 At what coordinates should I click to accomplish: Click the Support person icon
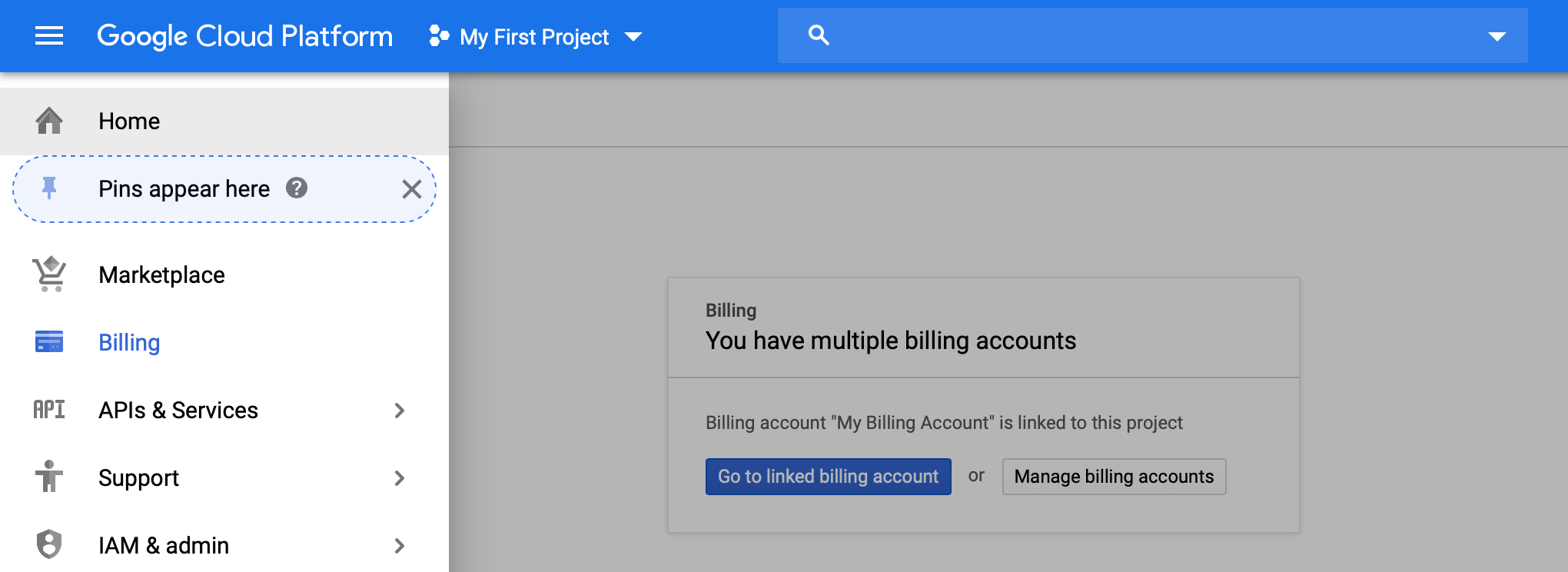[x=49, y=477]
